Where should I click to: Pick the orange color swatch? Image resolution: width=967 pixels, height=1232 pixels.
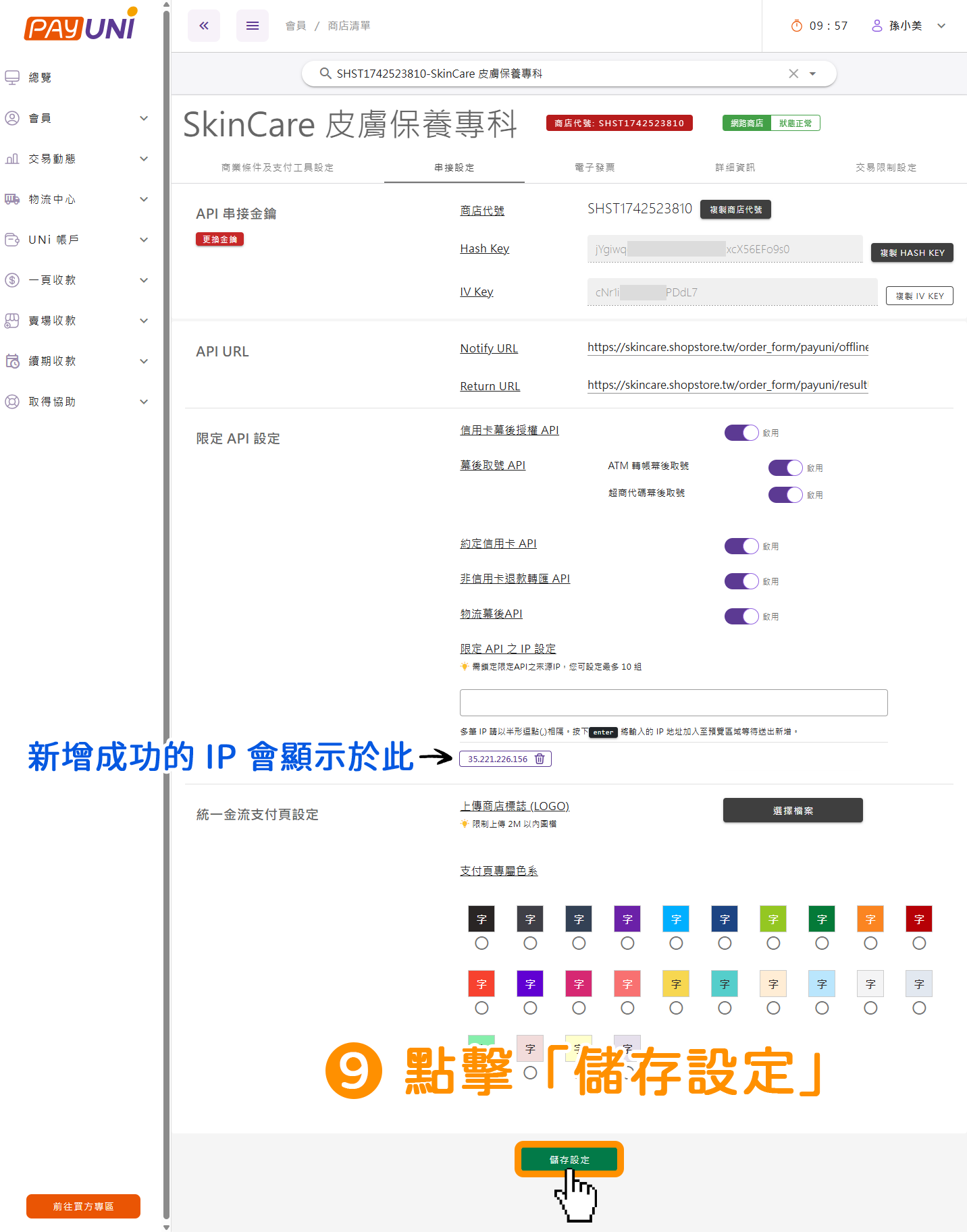[x=870, y=919]
